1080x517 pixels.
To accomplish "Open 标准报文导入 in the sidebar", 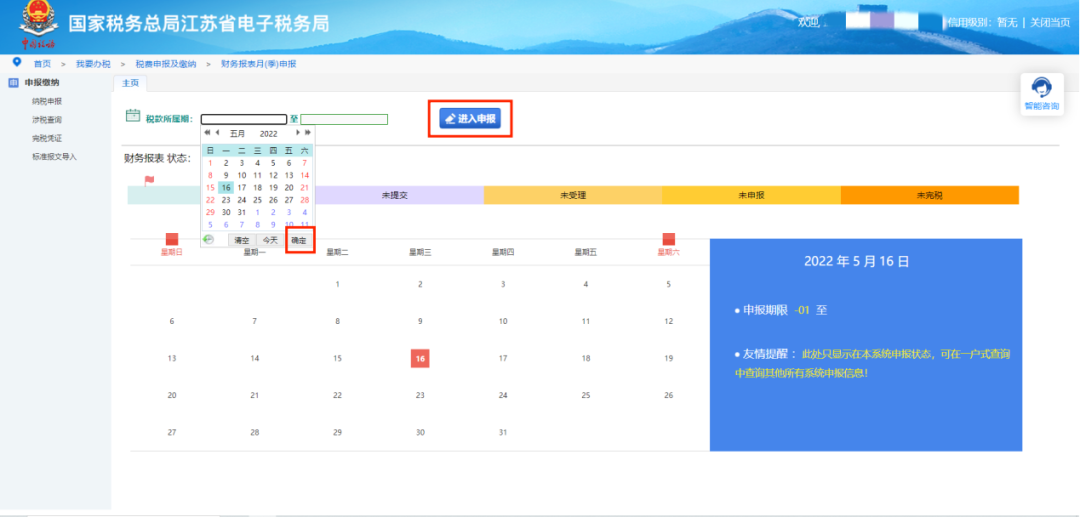I will [x=54, y=157].
